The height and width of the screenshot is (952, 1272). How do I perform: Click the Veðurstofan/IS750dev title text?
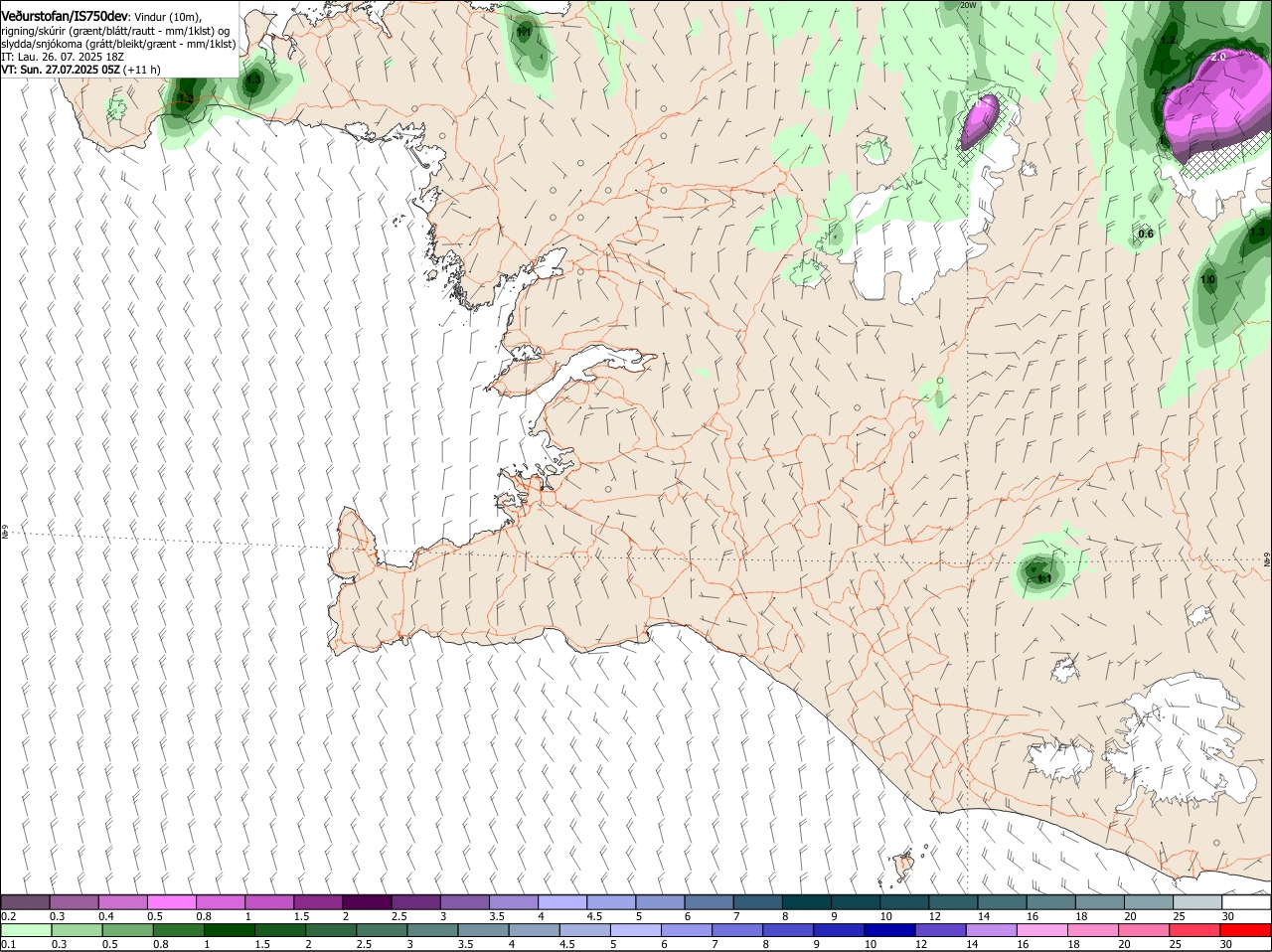65,17
